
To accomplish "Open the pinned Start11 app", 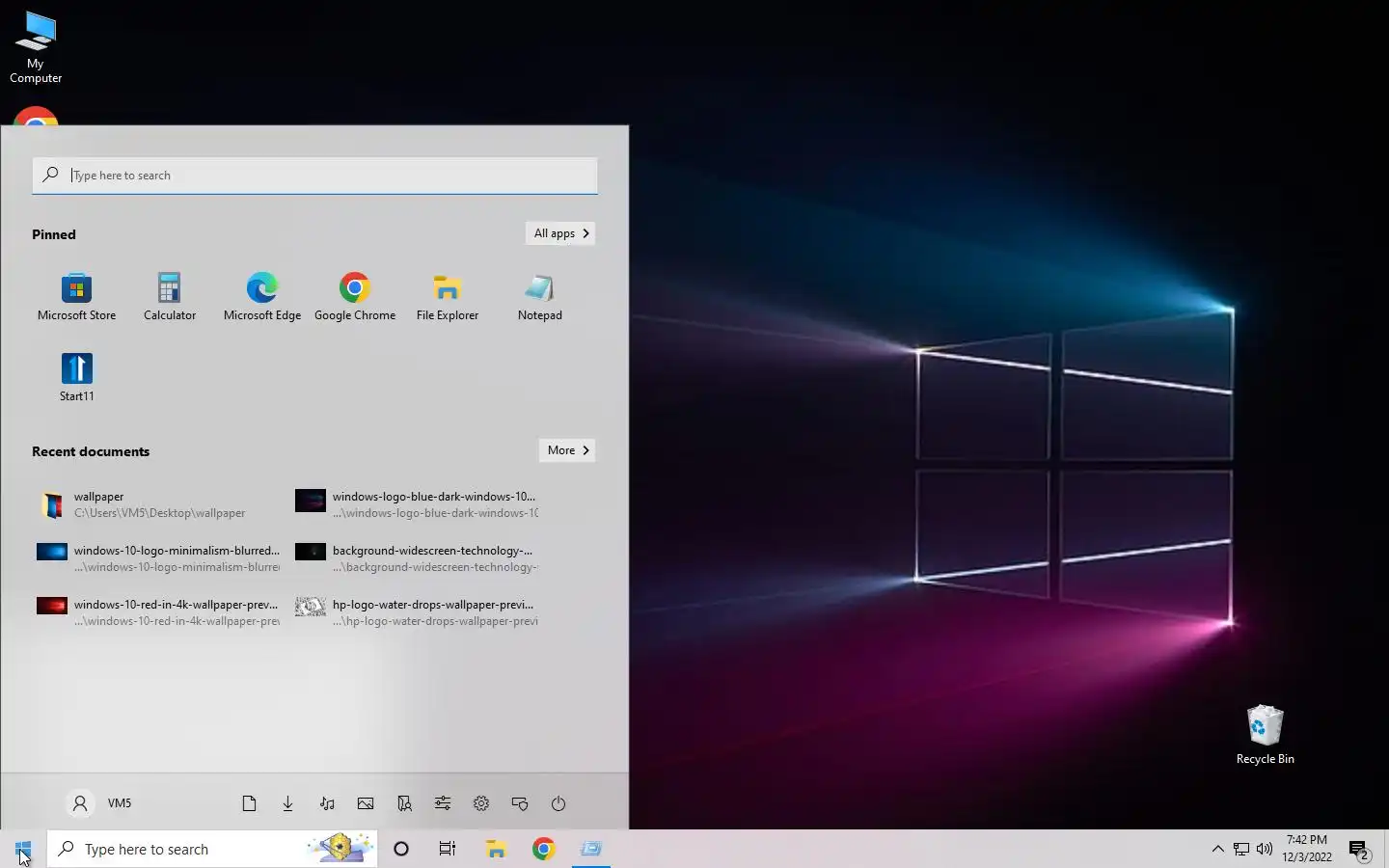I will point(77,377).
